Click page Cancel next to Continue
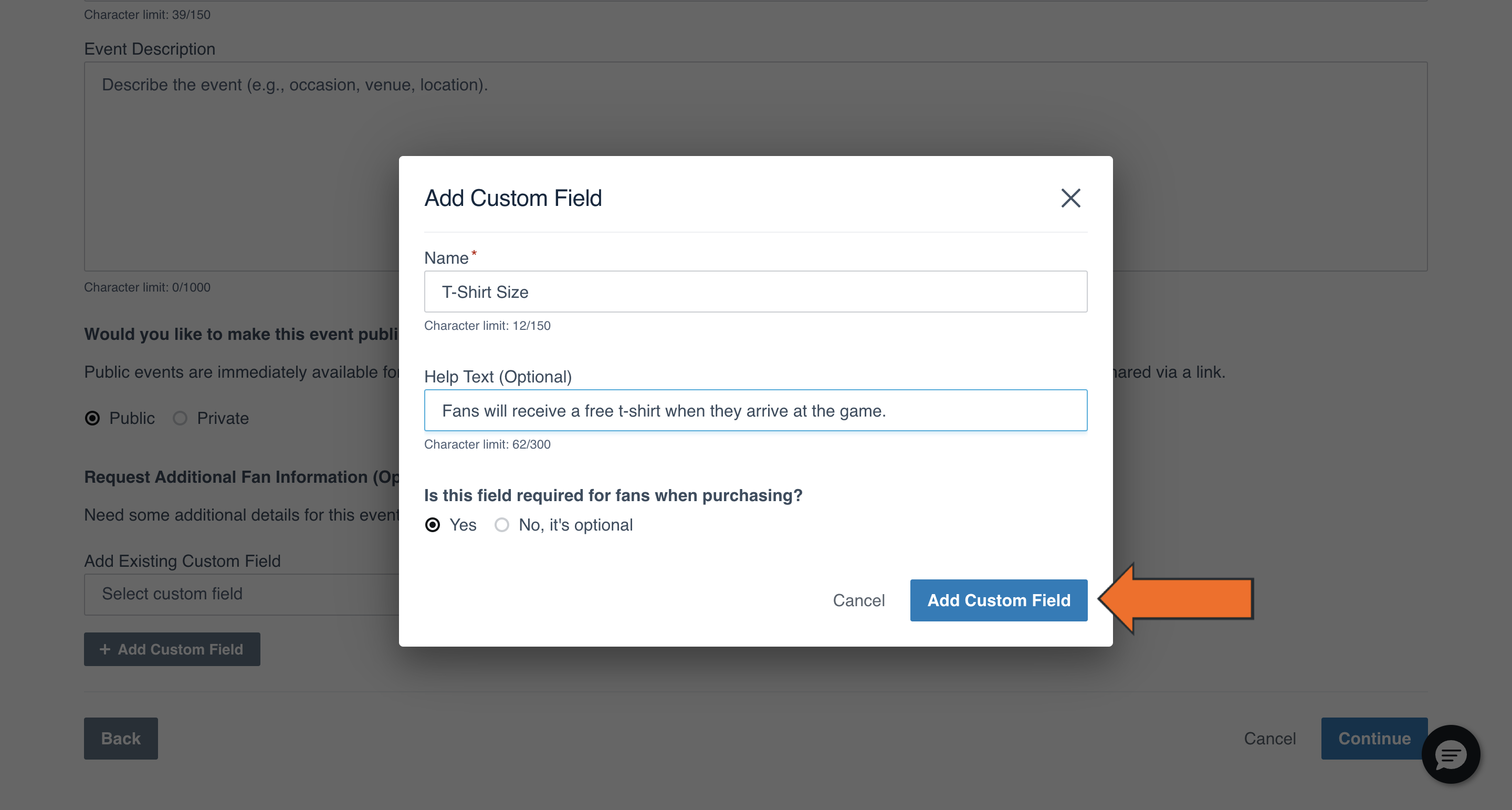The image size is (1512, 810). point(1269,739)
